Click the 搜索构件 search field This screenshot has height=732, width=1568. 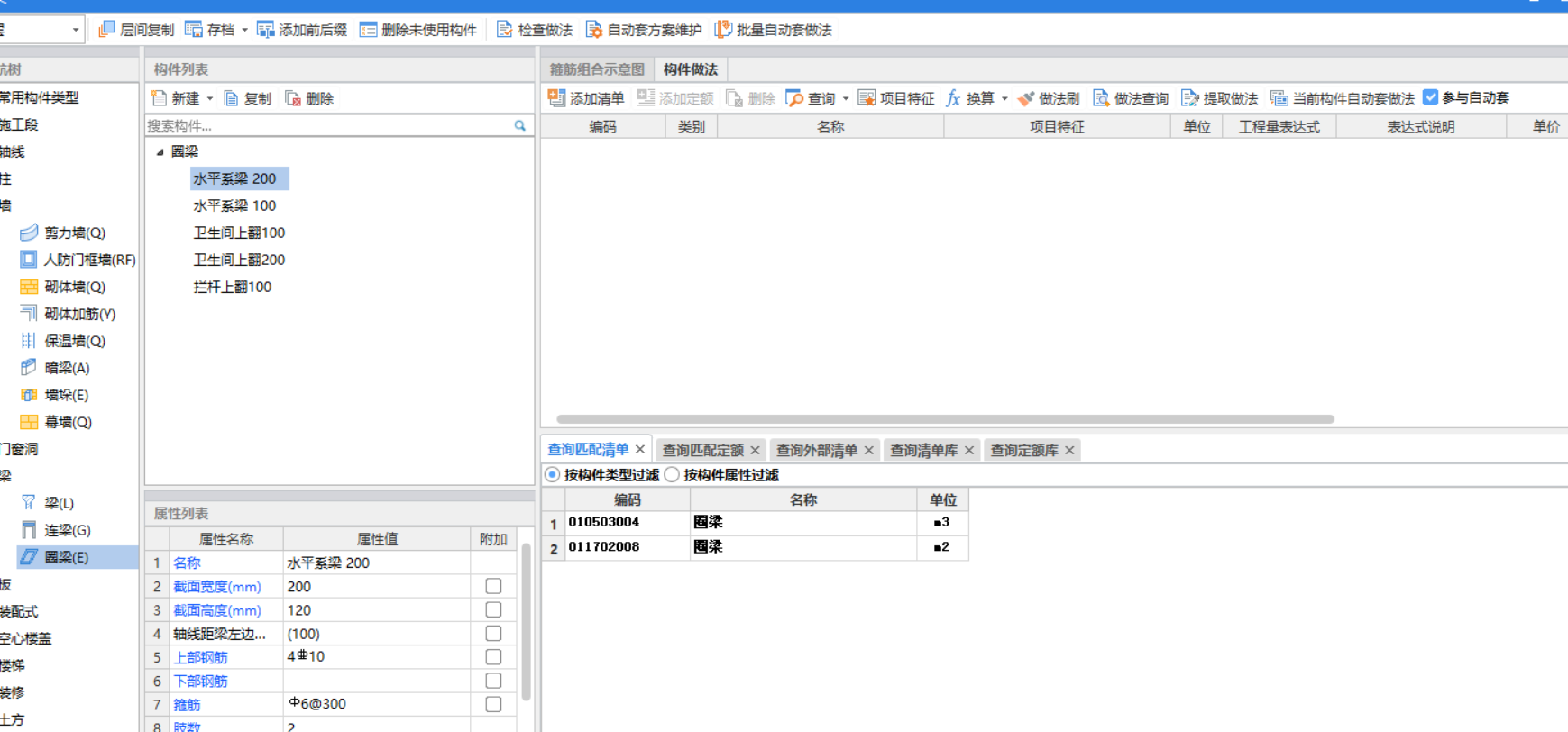pyautogui.click(x=329, y=126)
